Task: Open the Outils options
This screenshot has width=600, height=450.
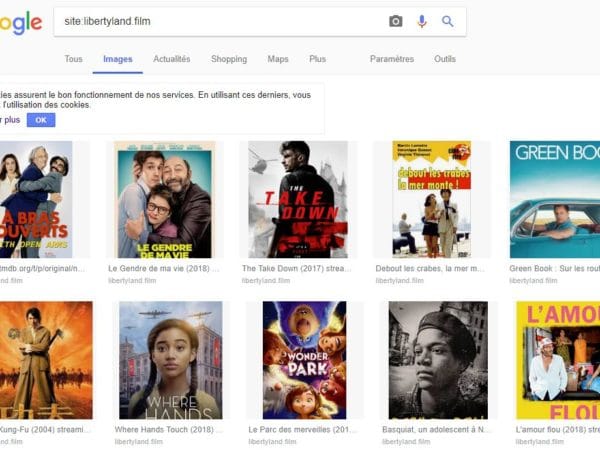Action: pyautogui.click(x=445, y=59)
